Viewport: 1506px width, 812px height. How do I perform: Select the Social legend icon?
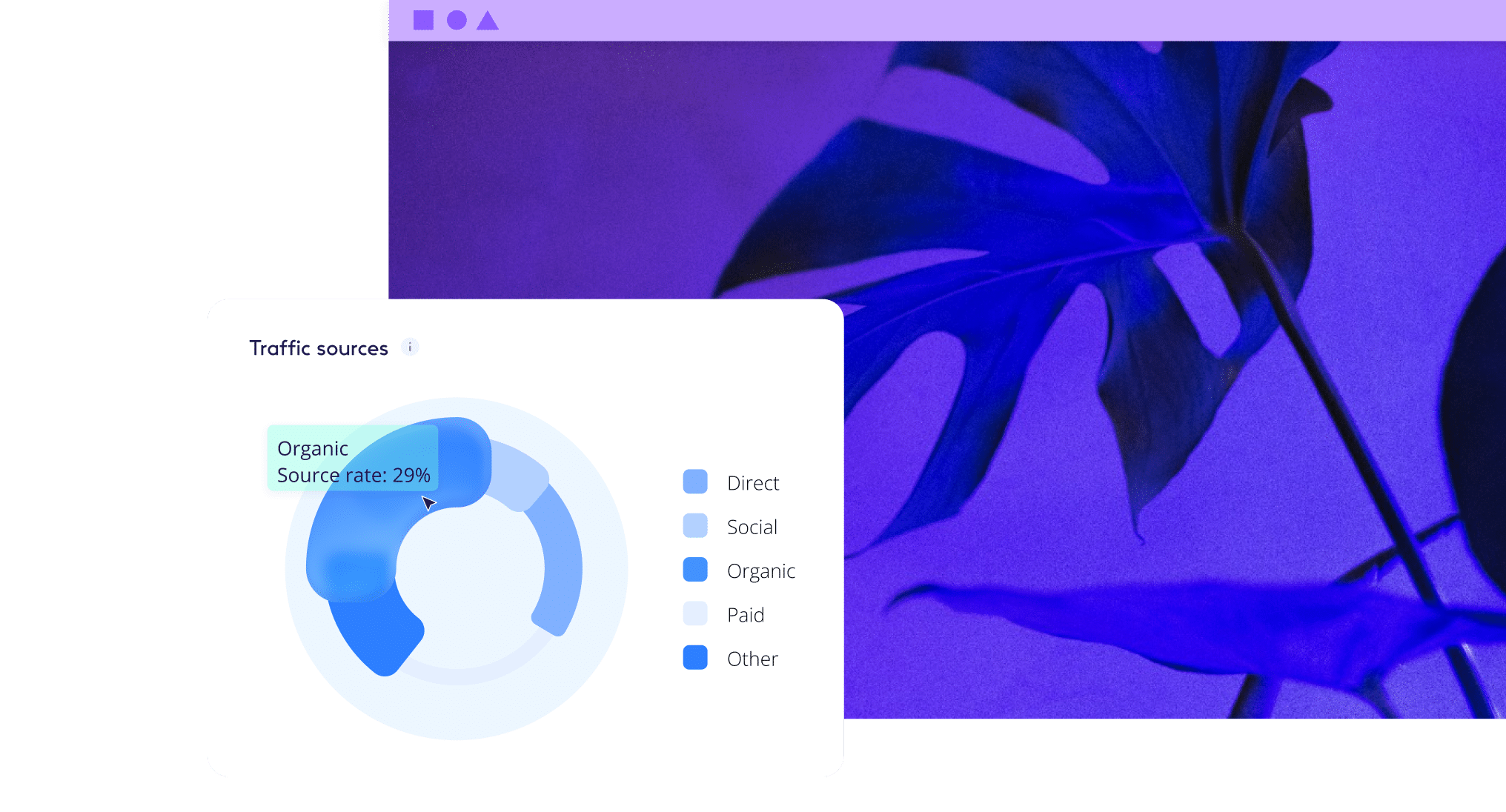[x=695, y=527]
